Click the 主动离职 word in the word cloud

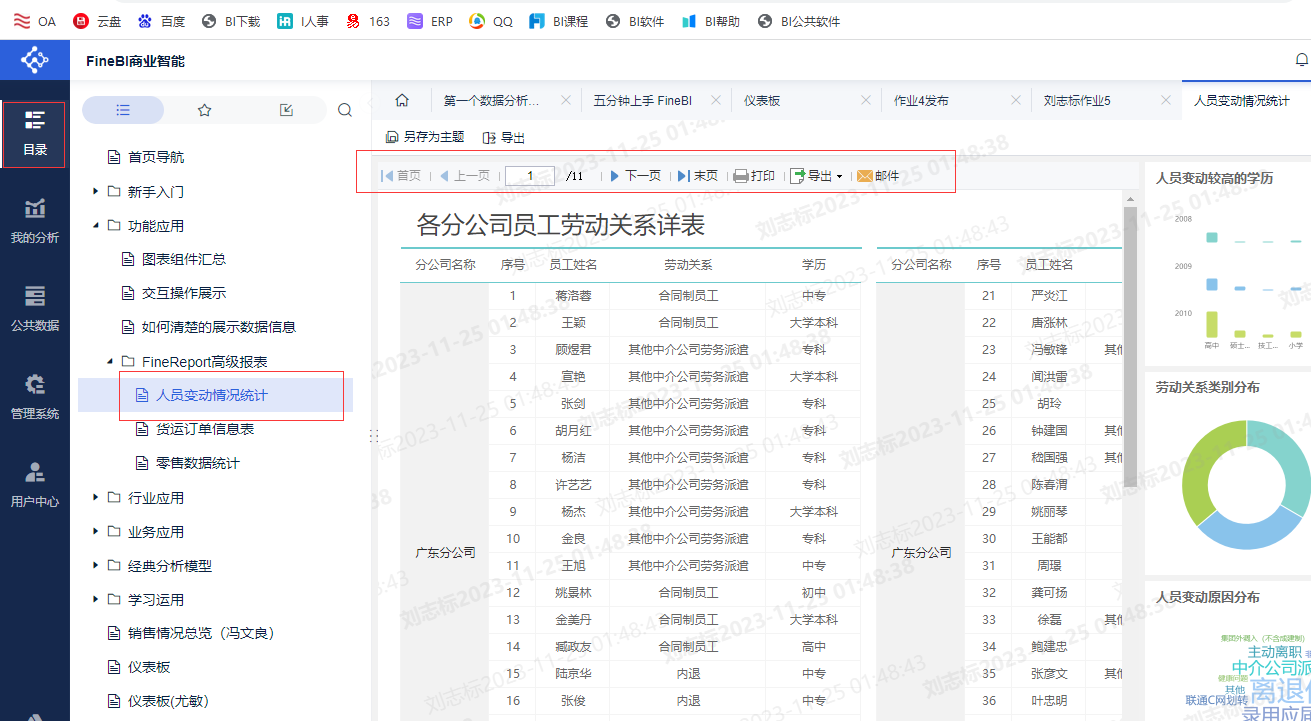pyautogui.click(x=1274, y=652)
